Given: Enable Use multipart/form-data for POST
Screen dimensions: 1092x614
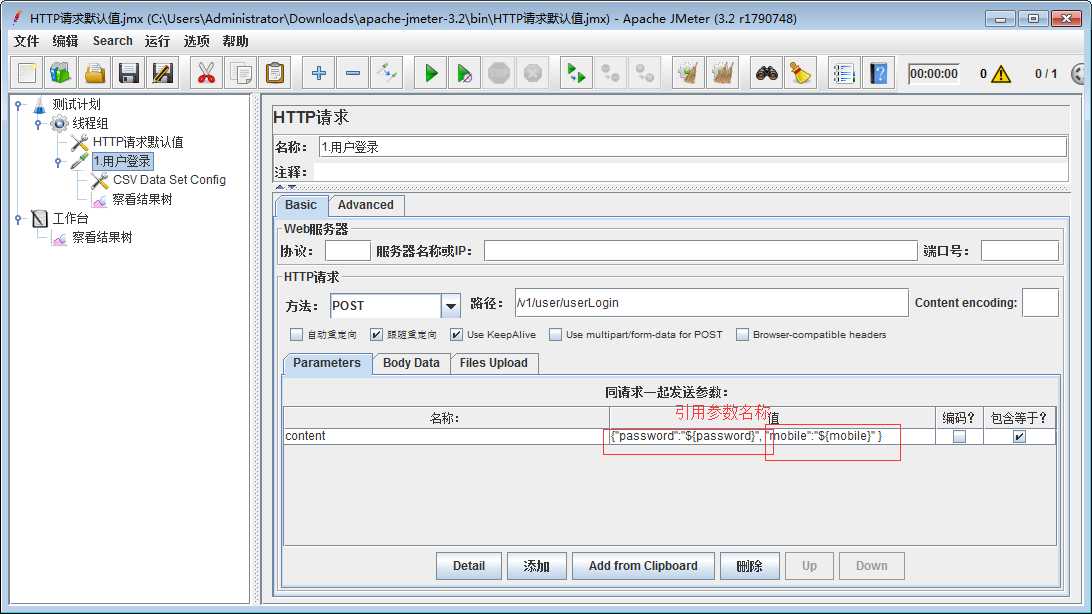Looking at the screenshot, I should (x=555, y=335).
